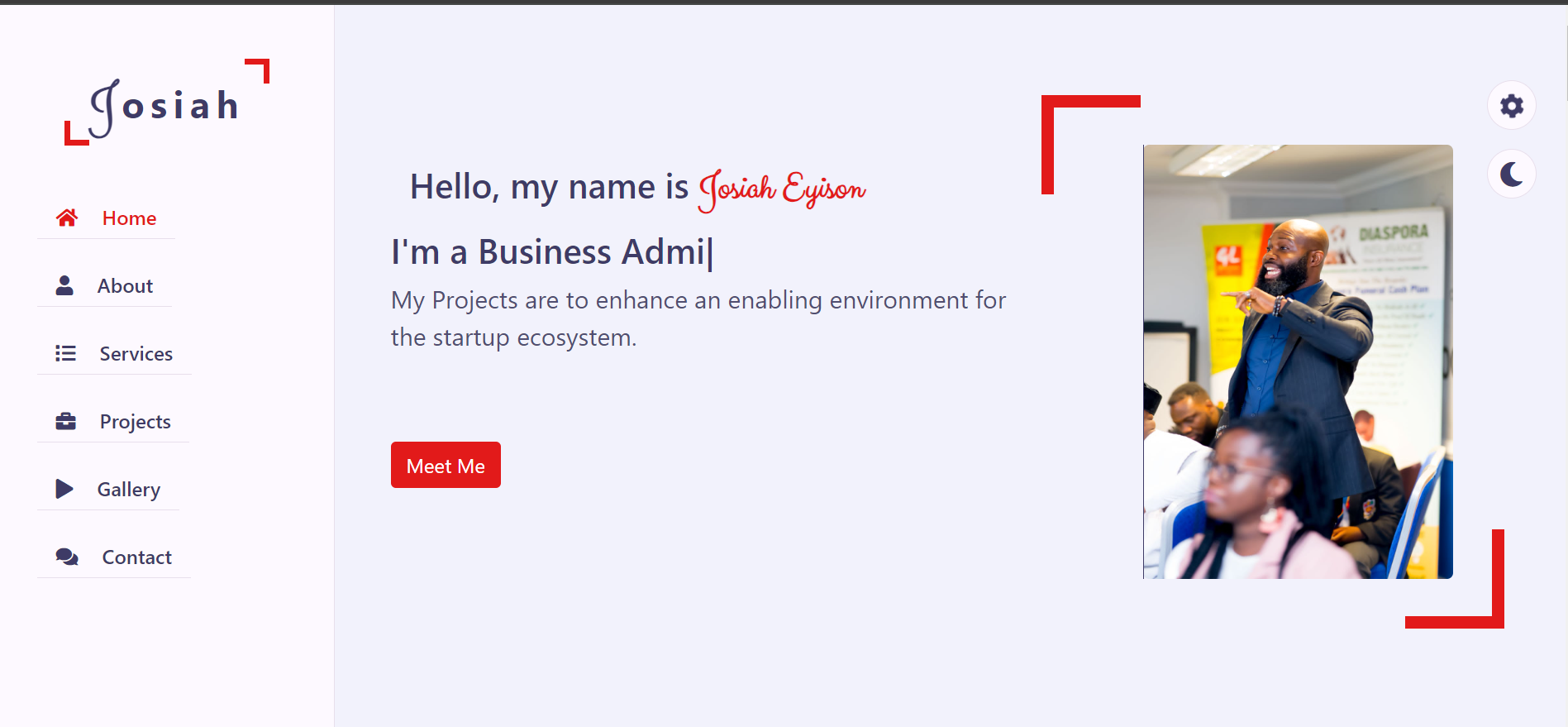This screenshot has width=1568, height=727.
Task: Click the "I'm a Business Admi" typing headline
Action: coord(552,252)
